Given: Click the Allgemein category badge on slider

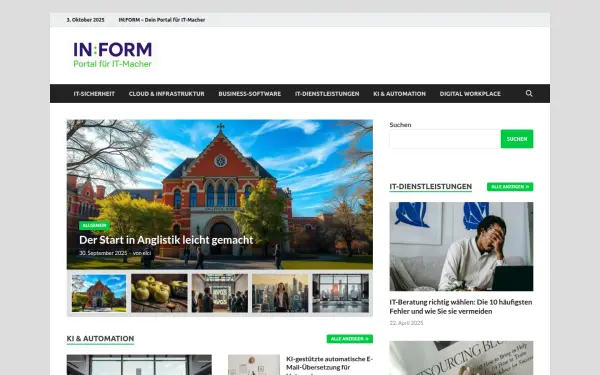Looking at the screenshot, I should pyautogui.click(x=94, y=226).
